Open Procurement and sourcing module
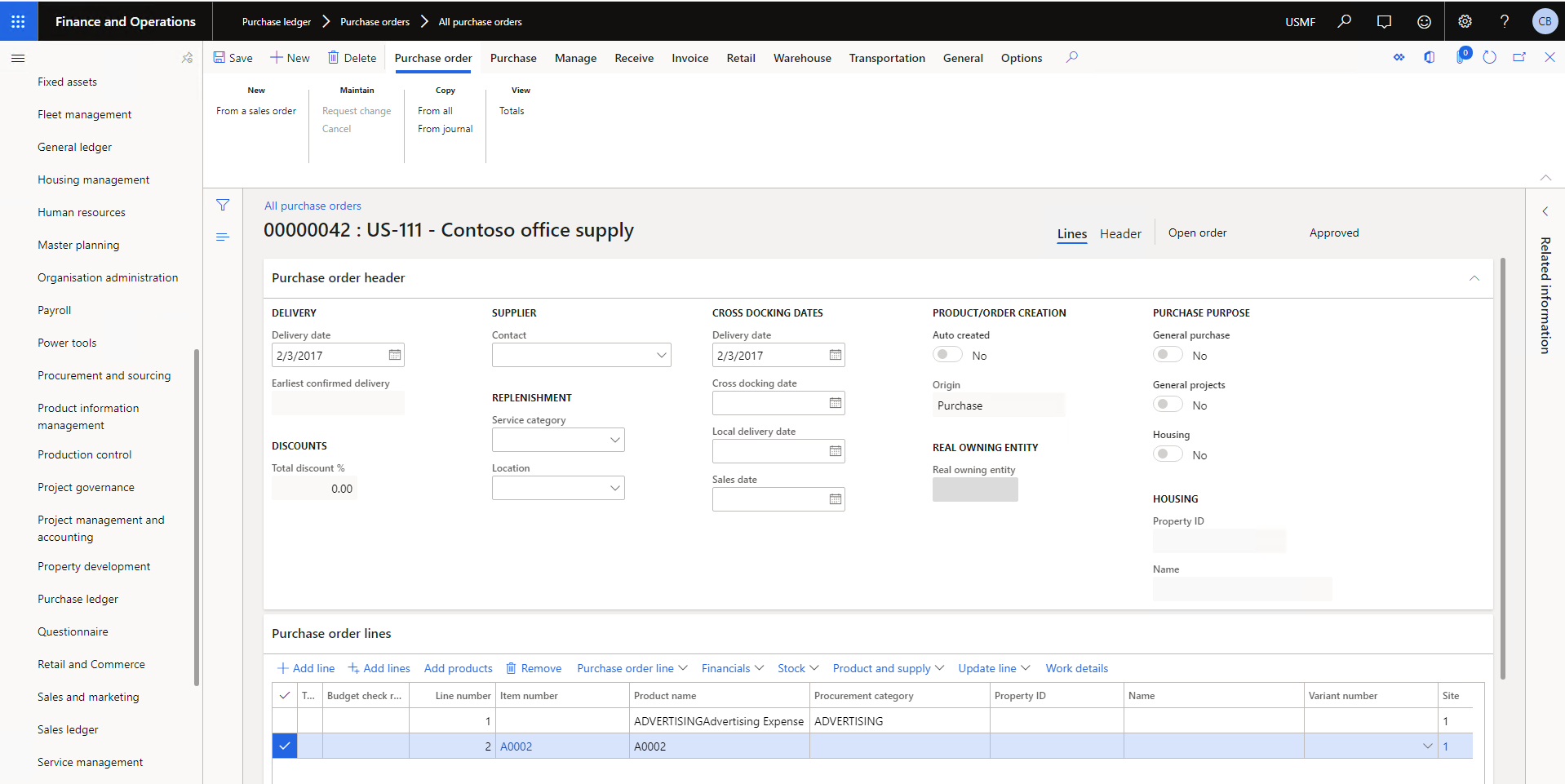The width and height of the screenshot is (1565, 784). (104, 375)
